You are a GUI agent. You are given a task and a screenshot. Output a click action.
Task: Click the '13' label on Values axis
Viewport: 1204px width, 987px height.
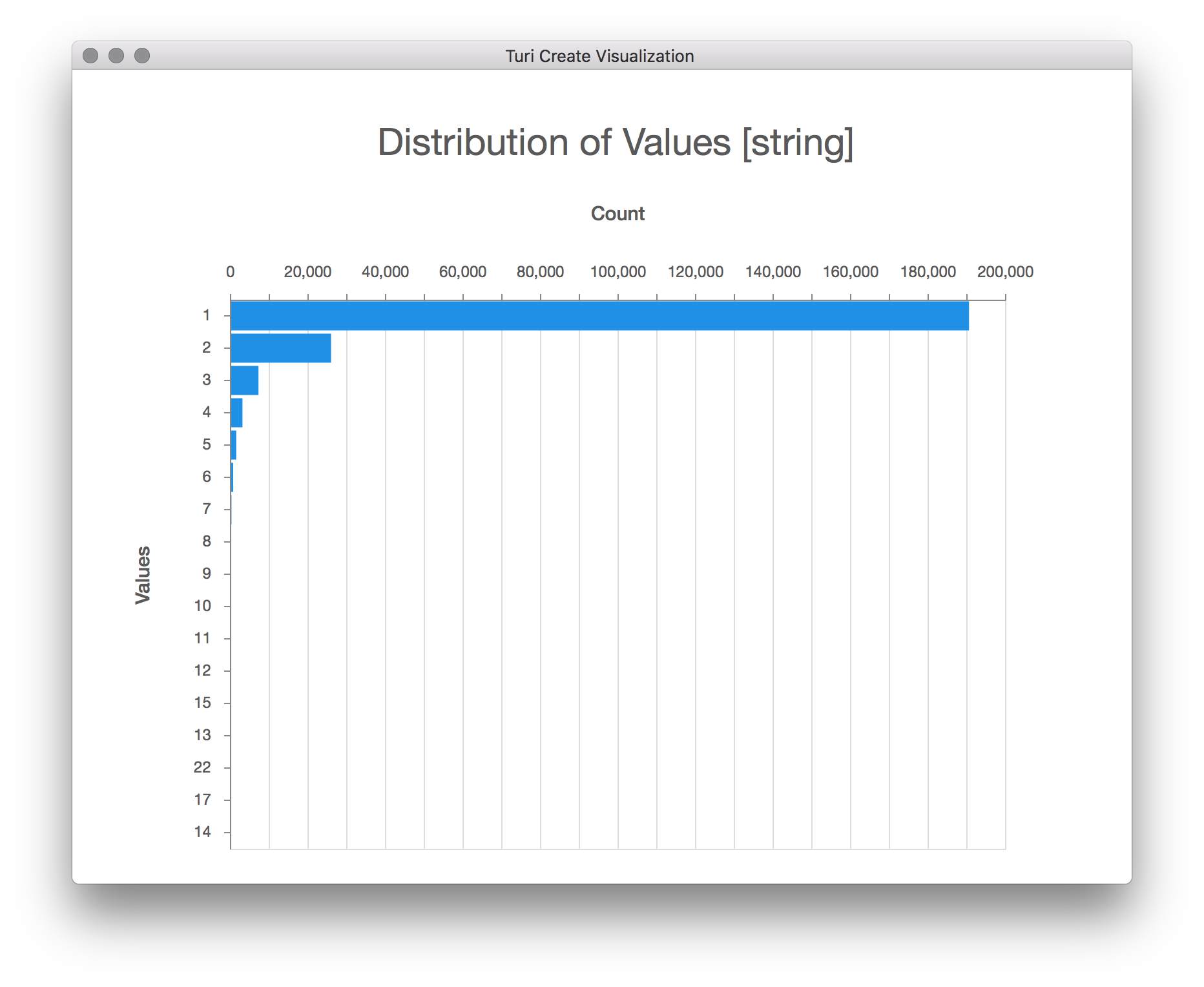pyautogui.click(x=202, y=735)
